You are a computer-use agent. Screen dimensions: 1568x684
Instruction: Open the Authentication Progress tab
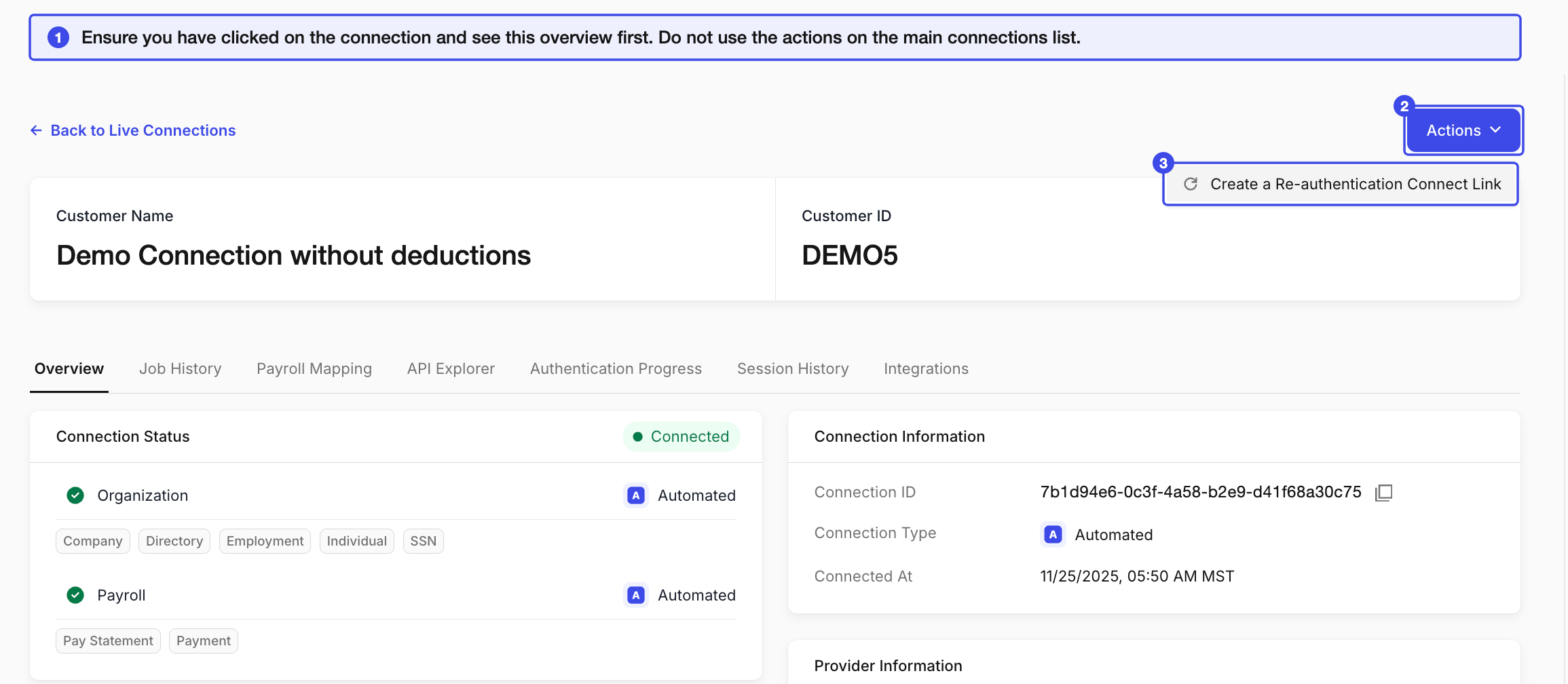point(616,368)
